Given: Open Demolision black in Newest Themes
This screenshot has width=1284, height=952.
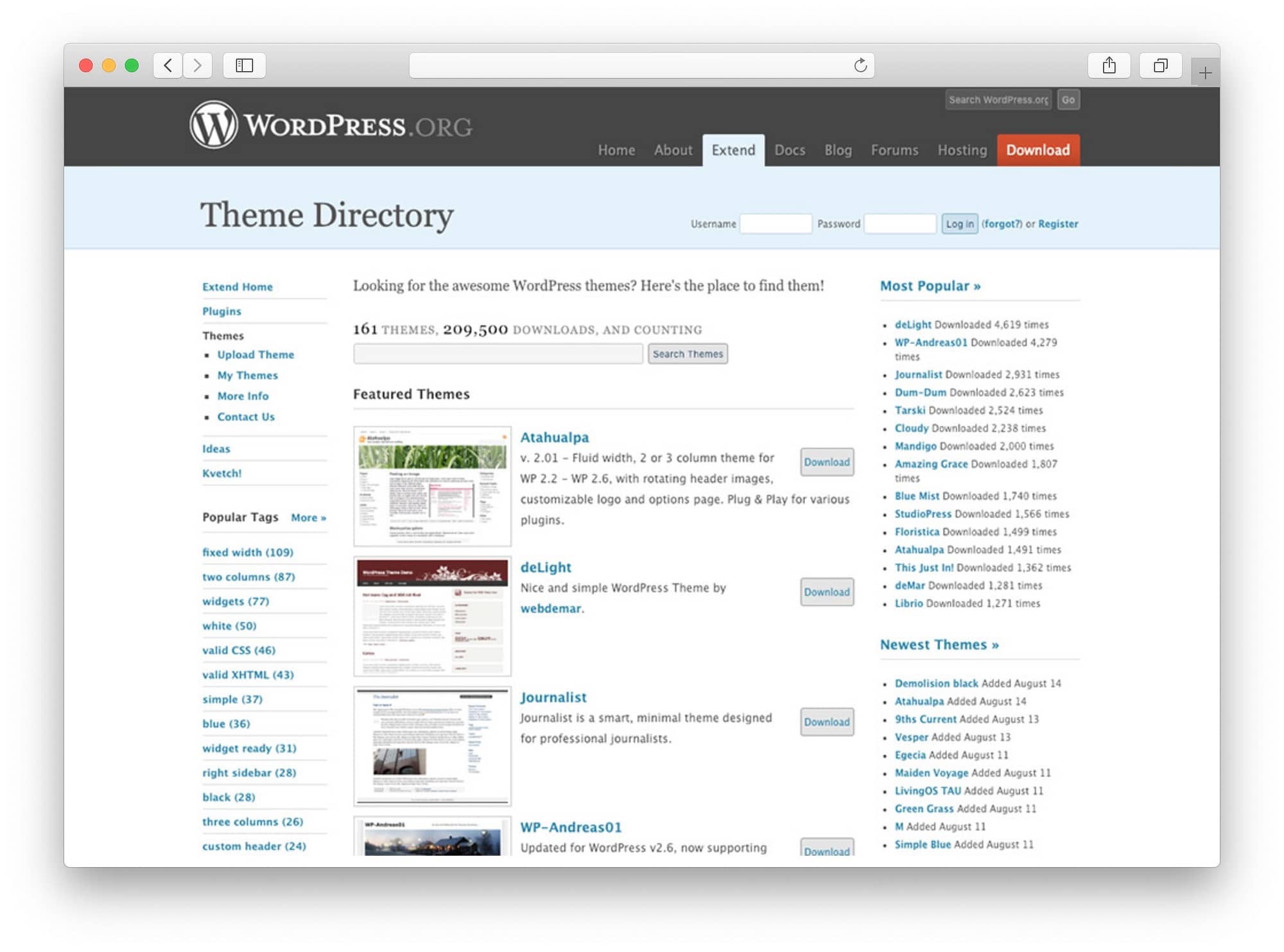Looking at the screenshot, I should coord(937,684).
